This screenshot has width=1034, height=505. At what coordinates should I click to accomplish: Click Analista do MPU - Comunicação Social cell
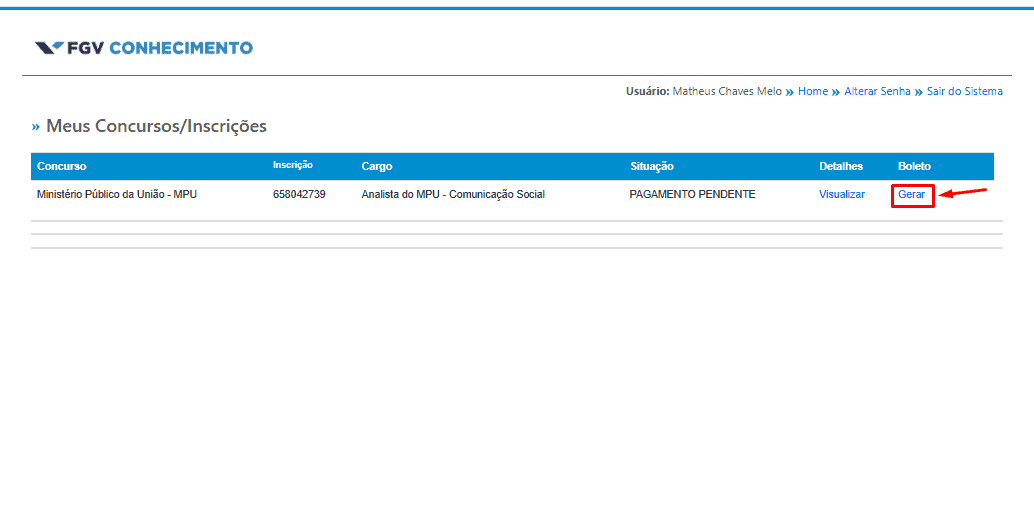pos(453,194)
